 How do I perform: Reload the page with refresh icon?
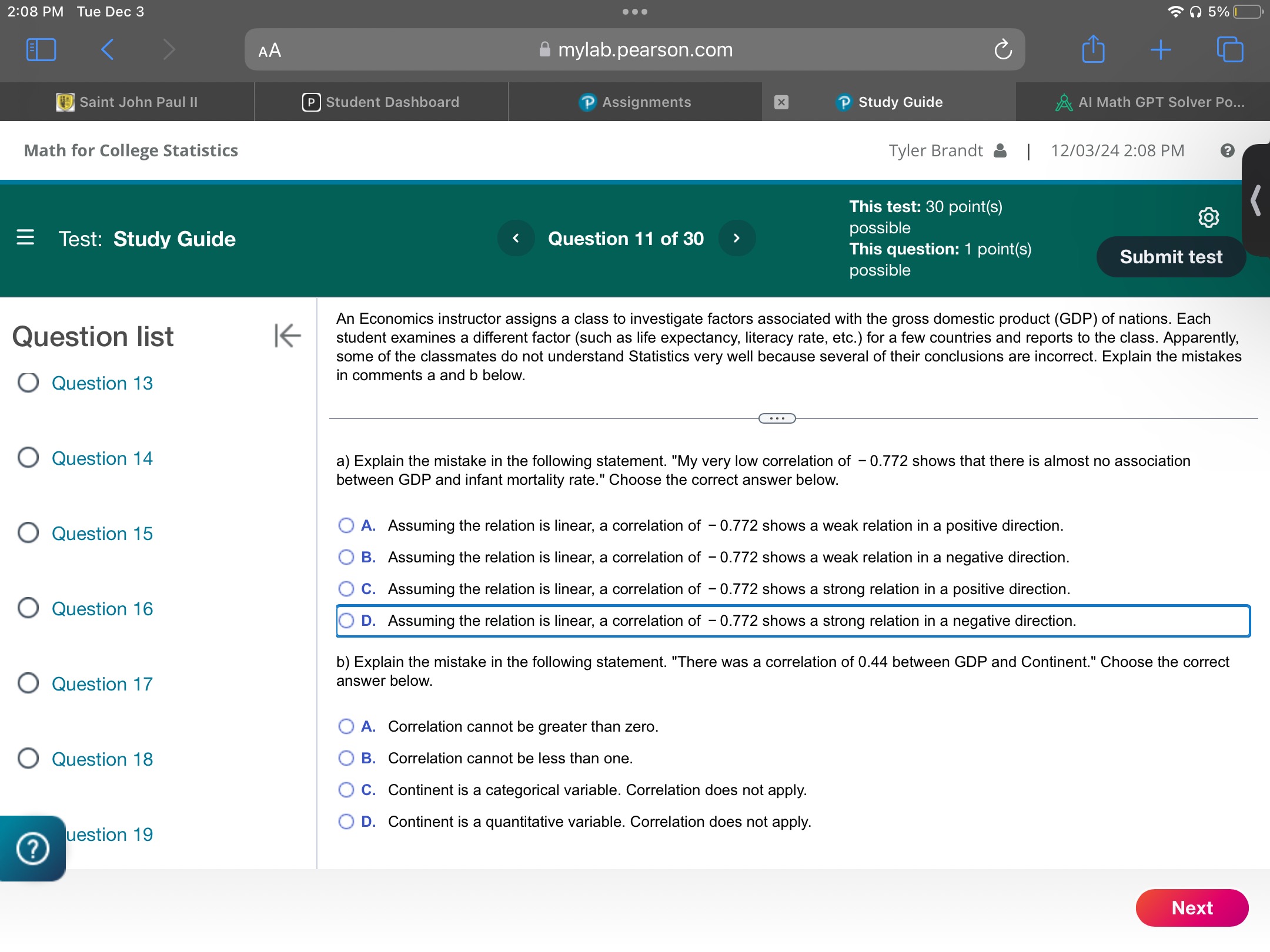1003,50
